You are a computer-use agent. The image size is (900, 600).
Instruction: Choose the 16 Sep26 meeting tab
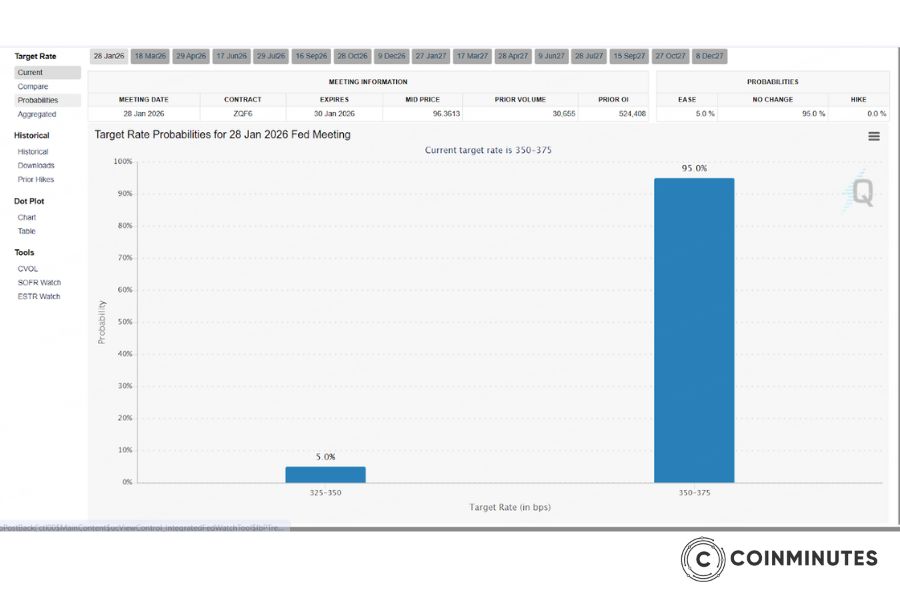(311, 56)
